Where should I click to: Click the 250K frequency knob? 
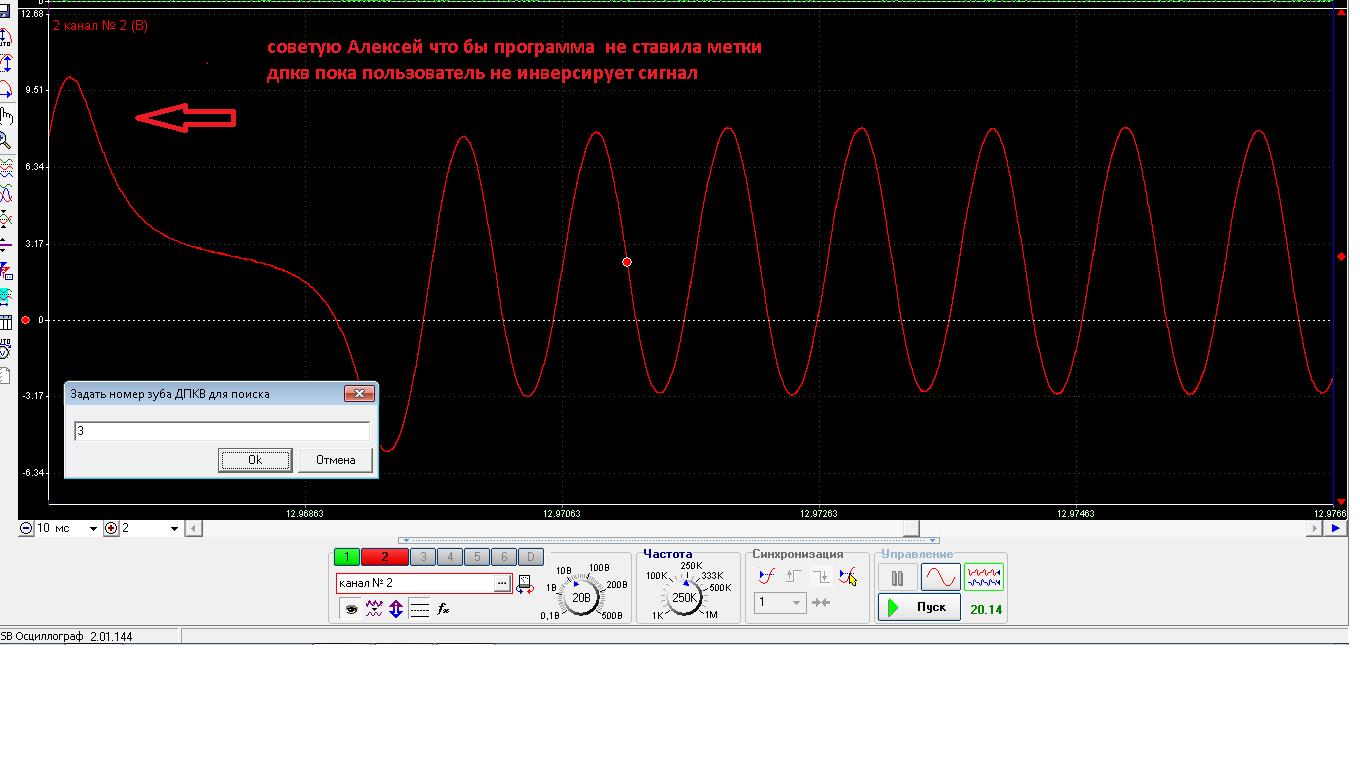pos(685,597)
